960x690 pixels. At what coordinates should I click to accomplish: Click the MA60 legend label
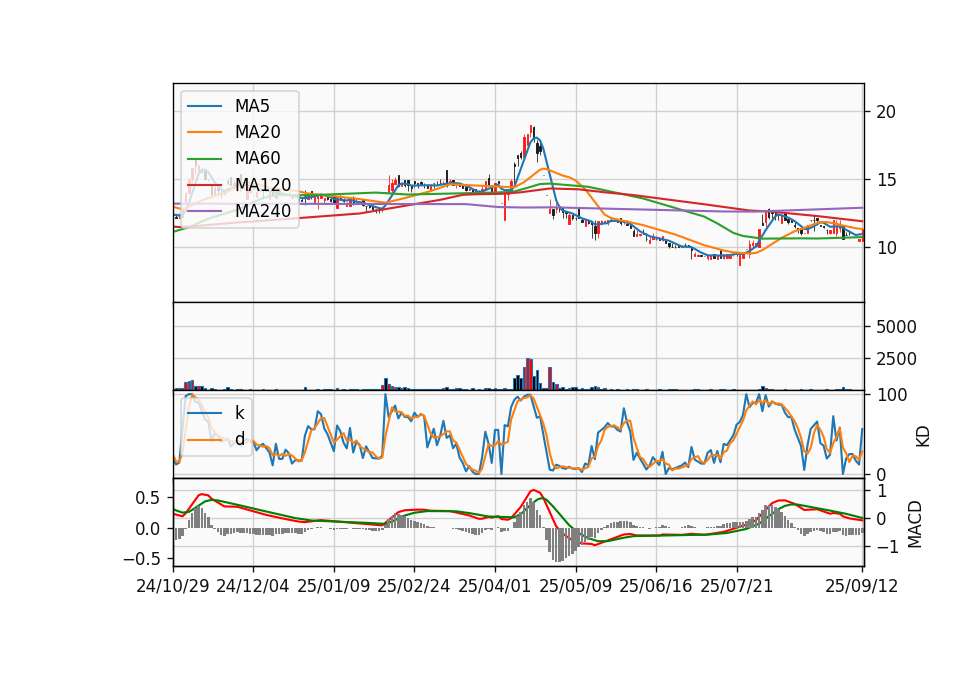click(x=257, y=158)
